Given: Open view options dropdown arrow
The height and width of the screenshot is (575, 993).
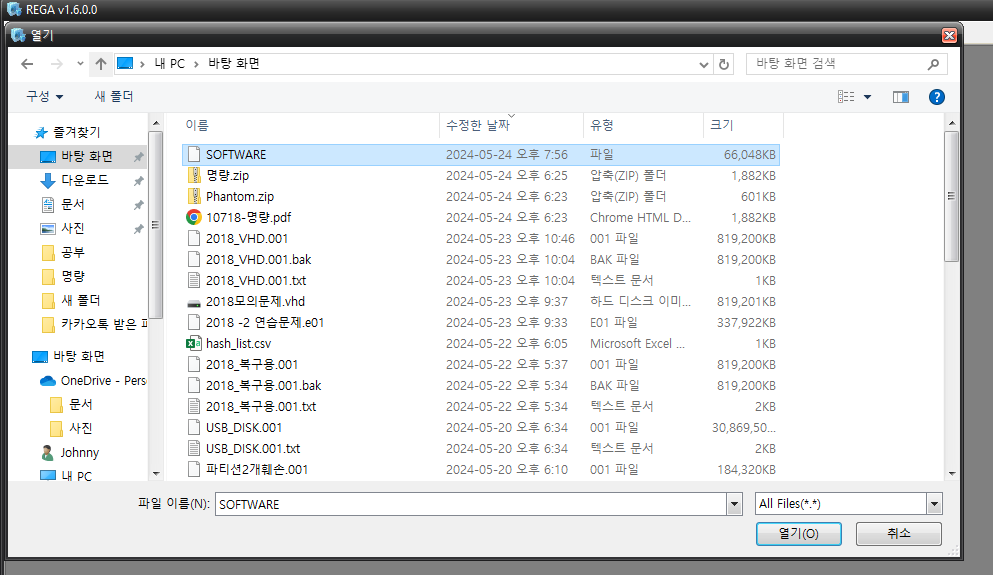Looking at the screenshot, I should [x=868, y=97].
